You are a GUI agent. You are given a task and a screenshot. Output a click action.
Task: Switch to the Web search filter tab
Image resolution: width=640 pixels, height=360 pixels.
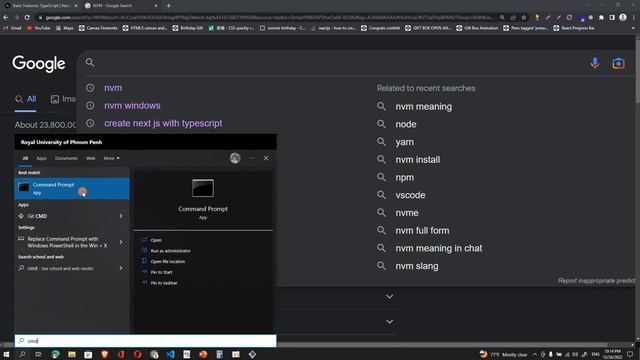pyautogui.click(x=91, y=158)
